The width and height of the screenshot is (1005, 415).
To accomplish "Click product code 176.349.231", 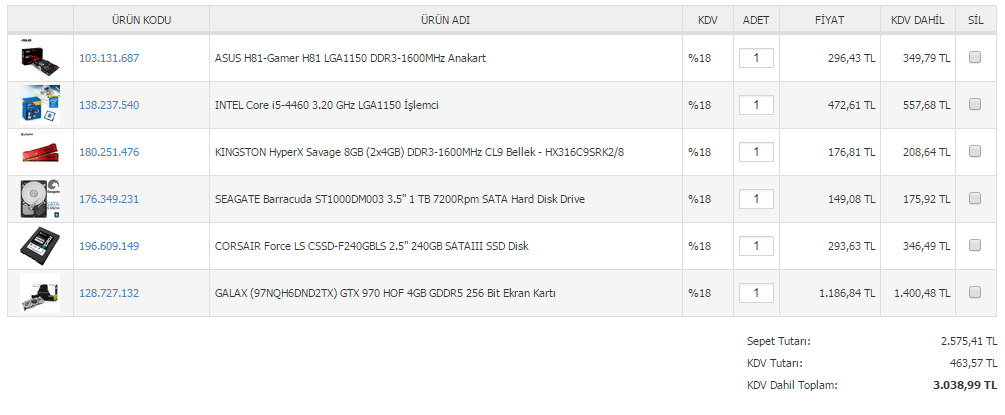I will click(x=109, y=199).
